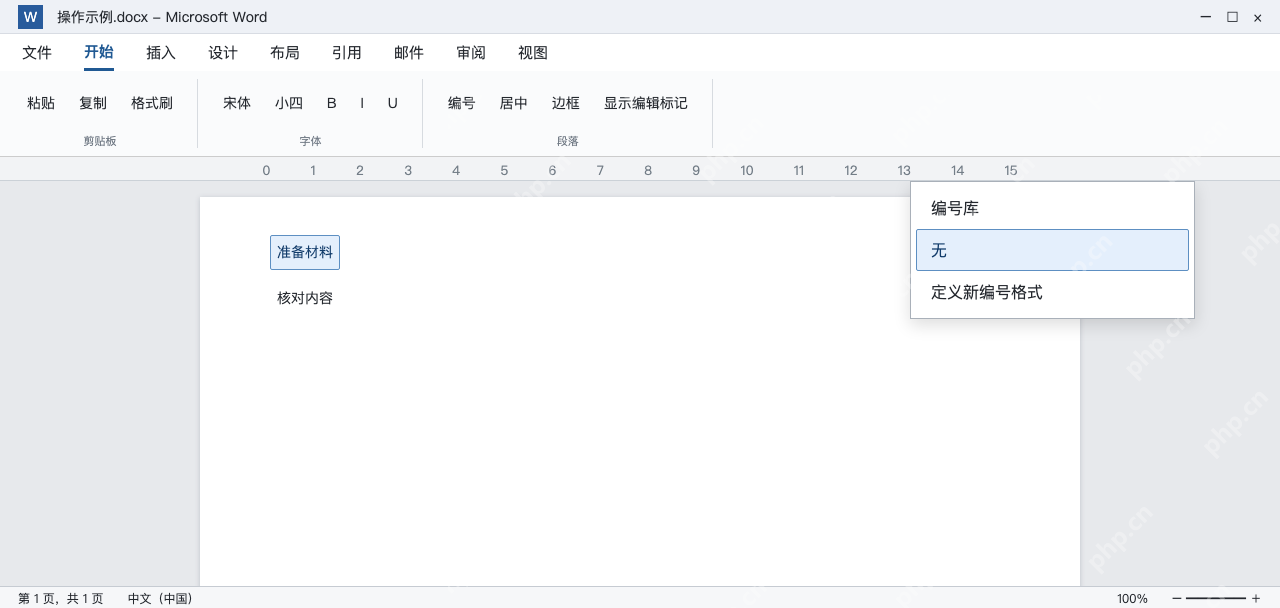Choose 无 in the numbering library

[1052, 250]
